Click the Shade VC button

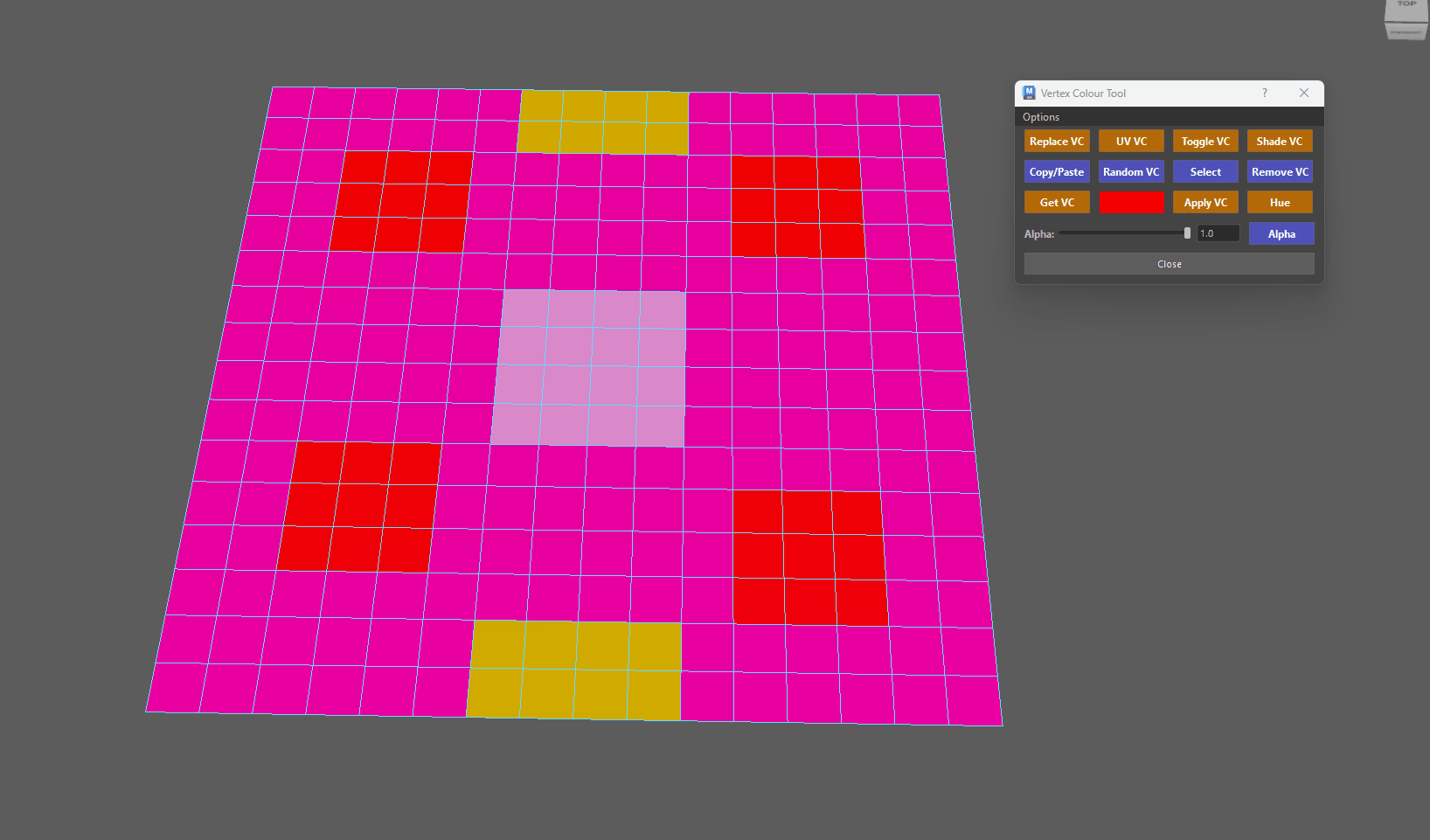click(1280, 142)
